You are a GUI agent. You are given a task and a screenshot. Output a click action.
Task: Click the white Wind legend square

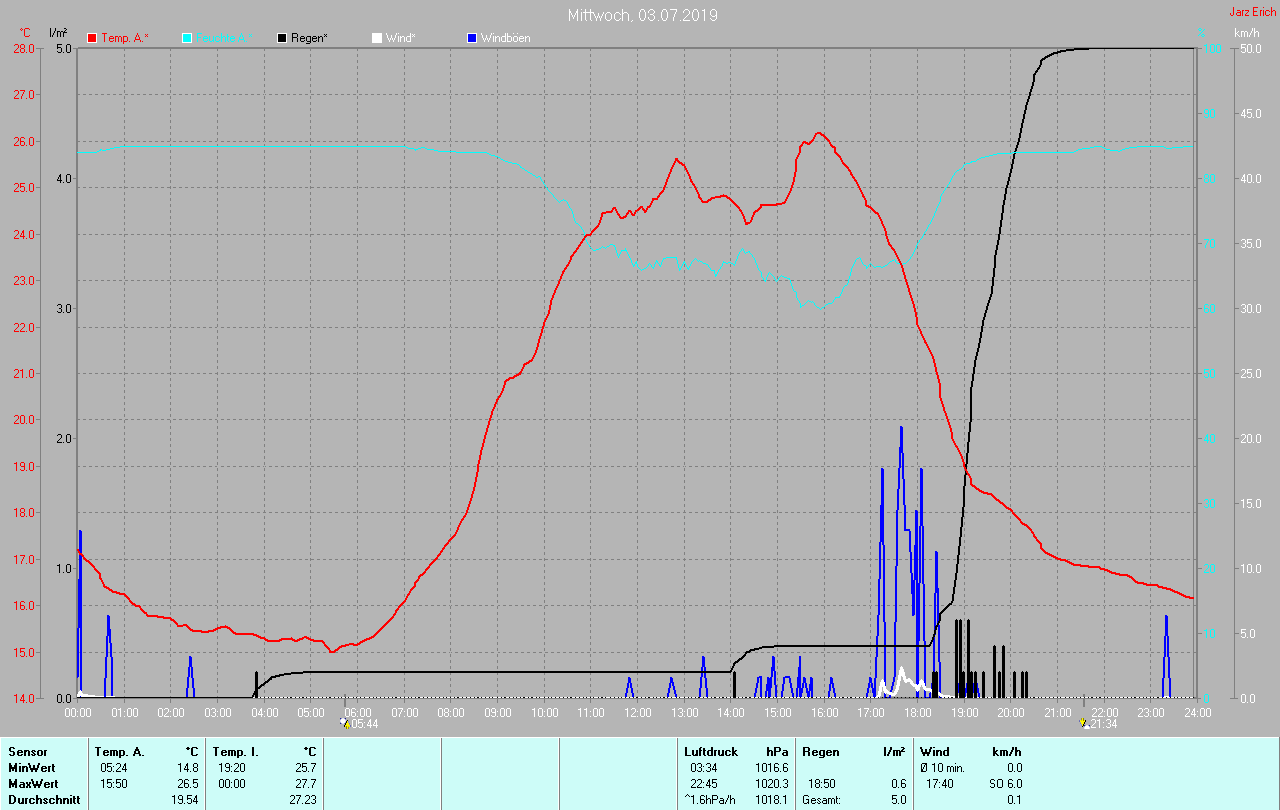[377, 38]
